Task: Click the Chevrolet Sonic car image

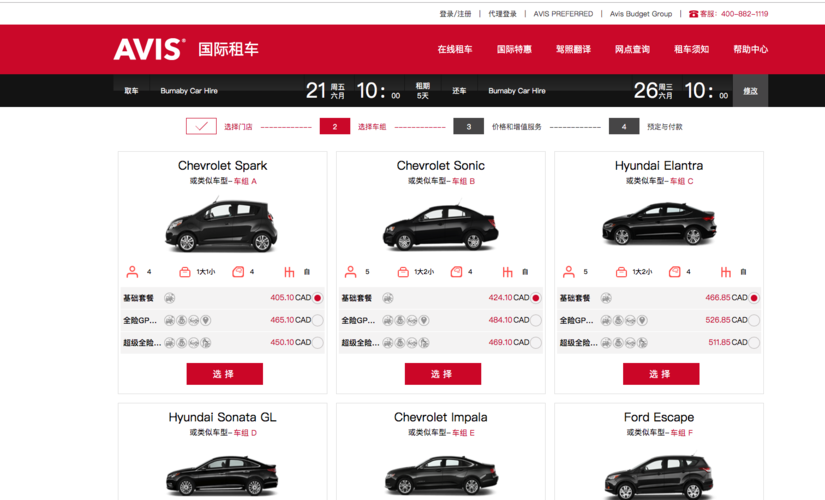Action: point(441,227)
